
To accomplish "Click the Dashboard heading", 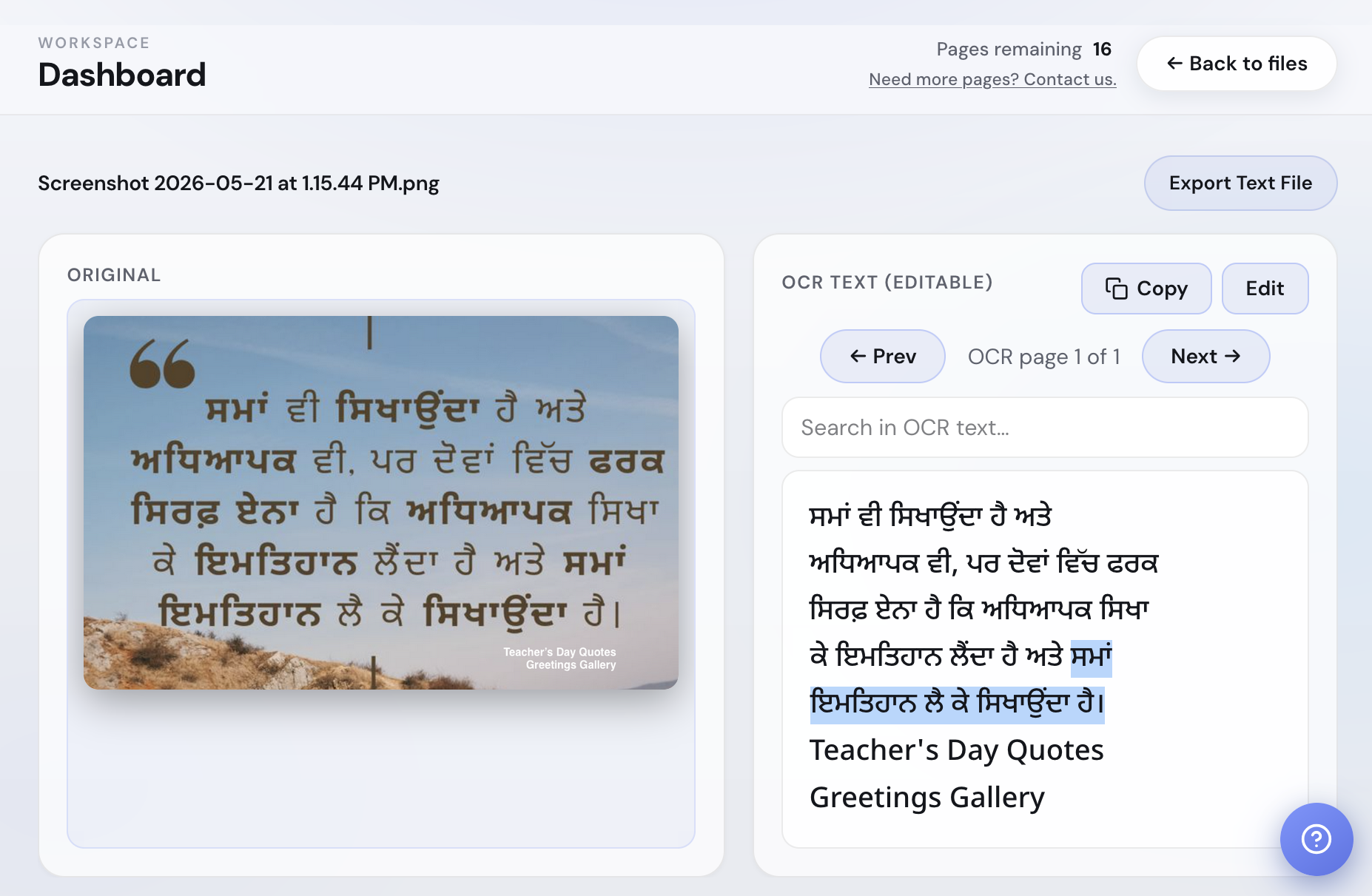I will [122, 75].
